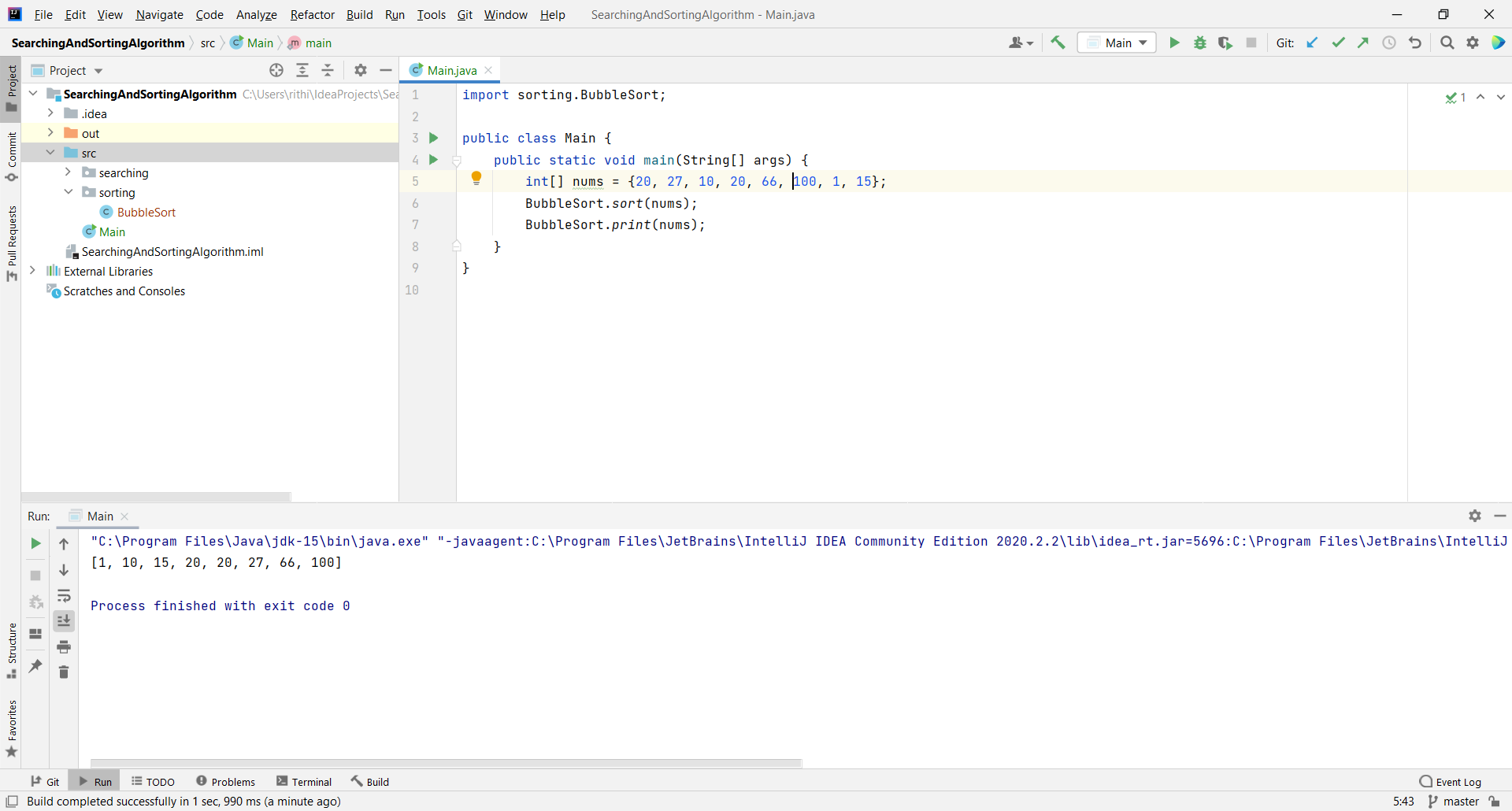1512x811 pixels.
Task: Toggle scroll to end in console
Action: pos(64,621)
